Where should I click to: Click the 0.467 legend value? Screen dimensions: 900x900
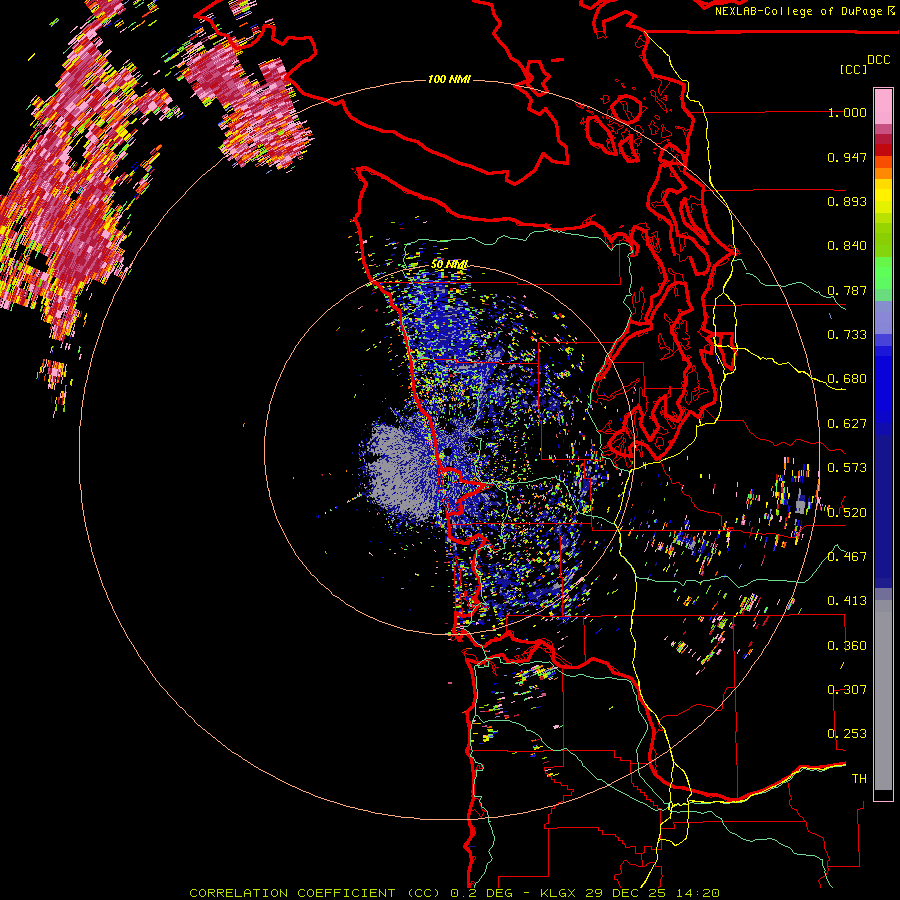pos(847,557)
